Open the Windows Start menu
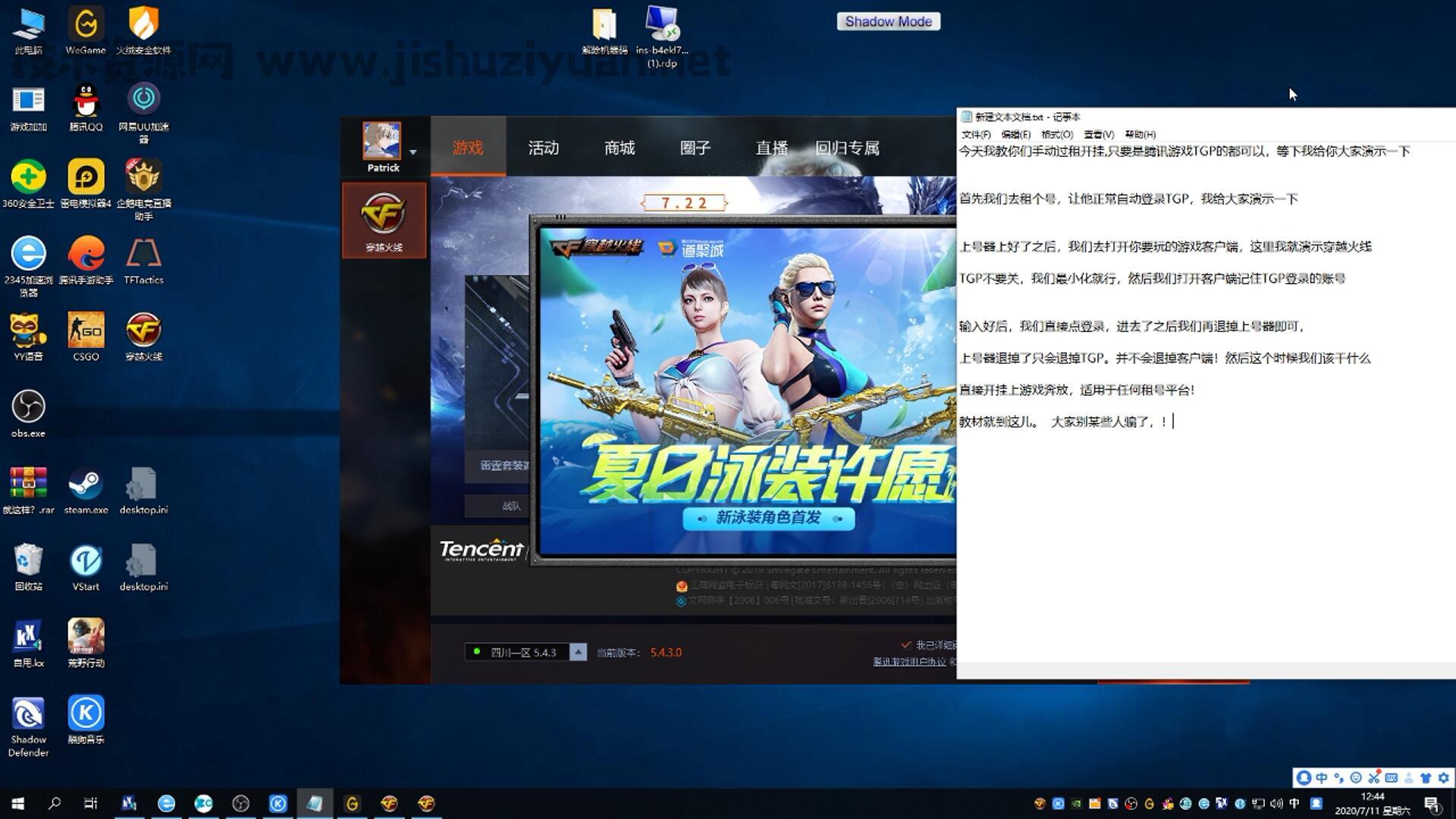Screen dimensions: 1456x819 (x=18, y=803)
